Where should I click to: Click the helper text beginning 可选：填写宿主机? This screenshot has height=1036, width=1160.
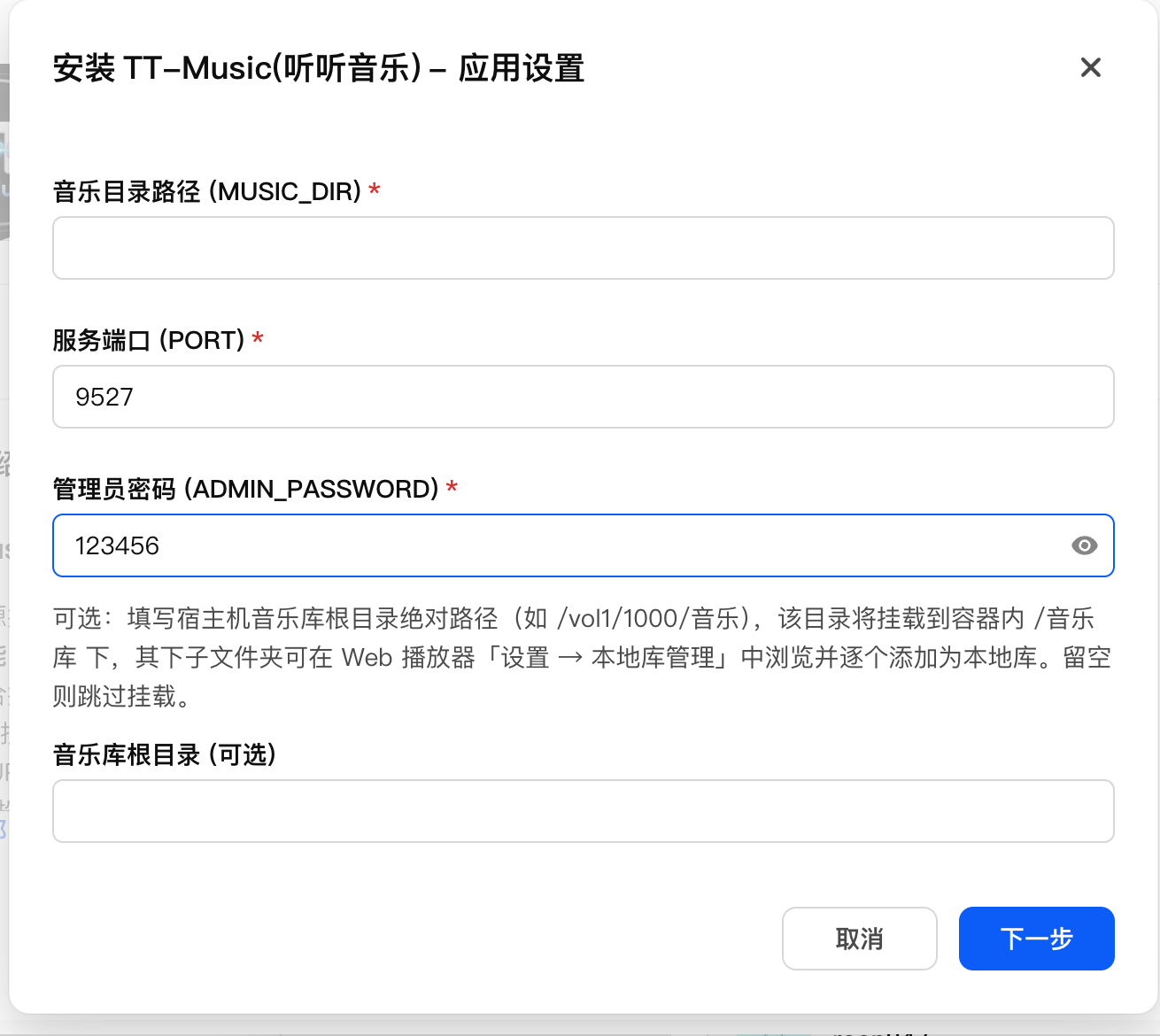582,657
